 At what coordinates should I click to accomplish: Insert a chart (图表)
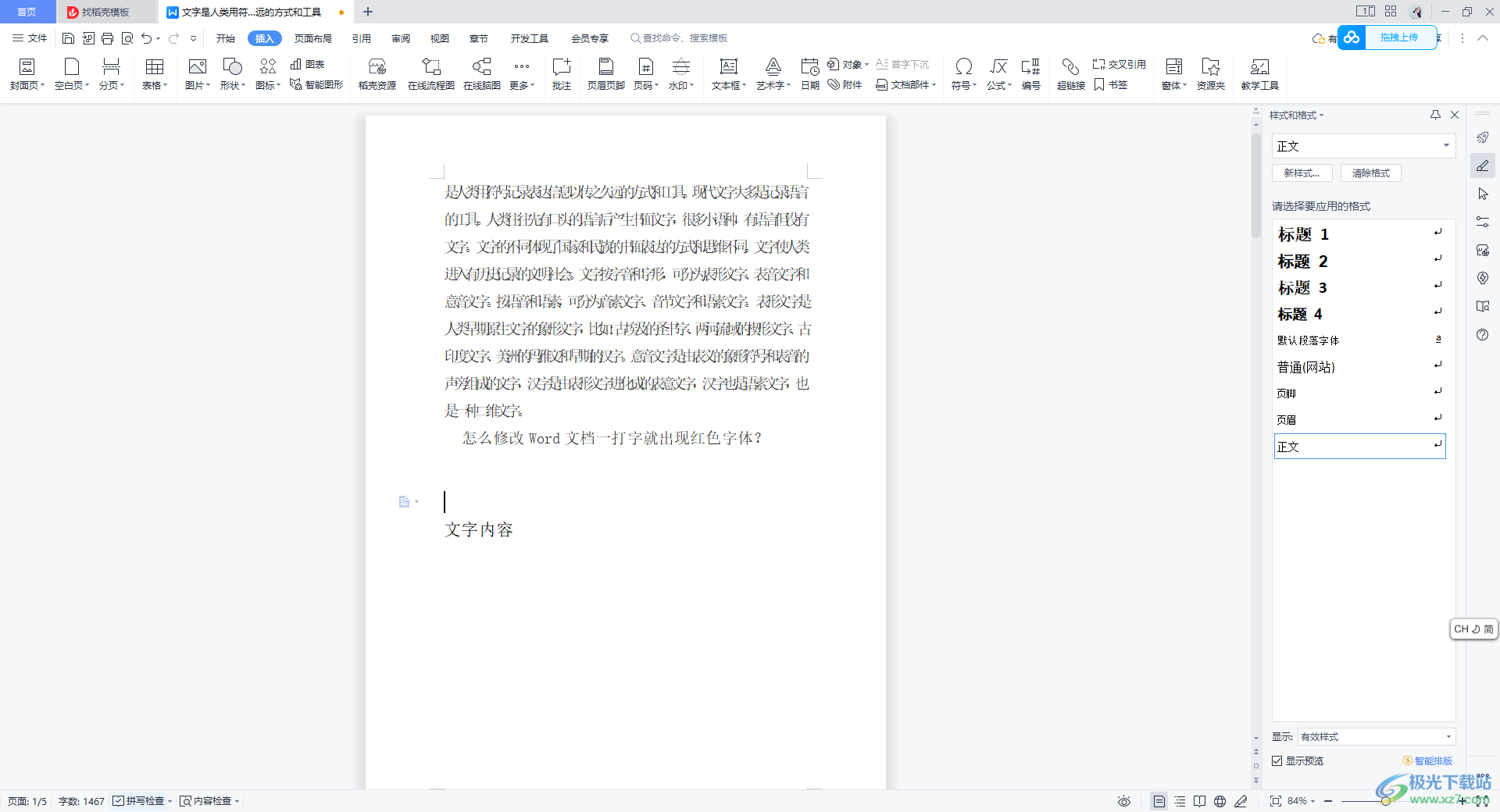(307, 64)
